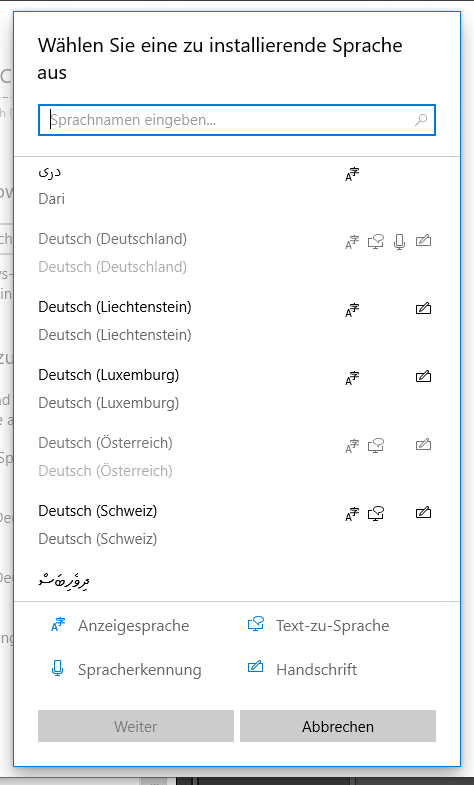Click text-to-speech icon for Deutsch (Österreich)
The height and width of the screenshot is (785, 474).
click(376, 446)
